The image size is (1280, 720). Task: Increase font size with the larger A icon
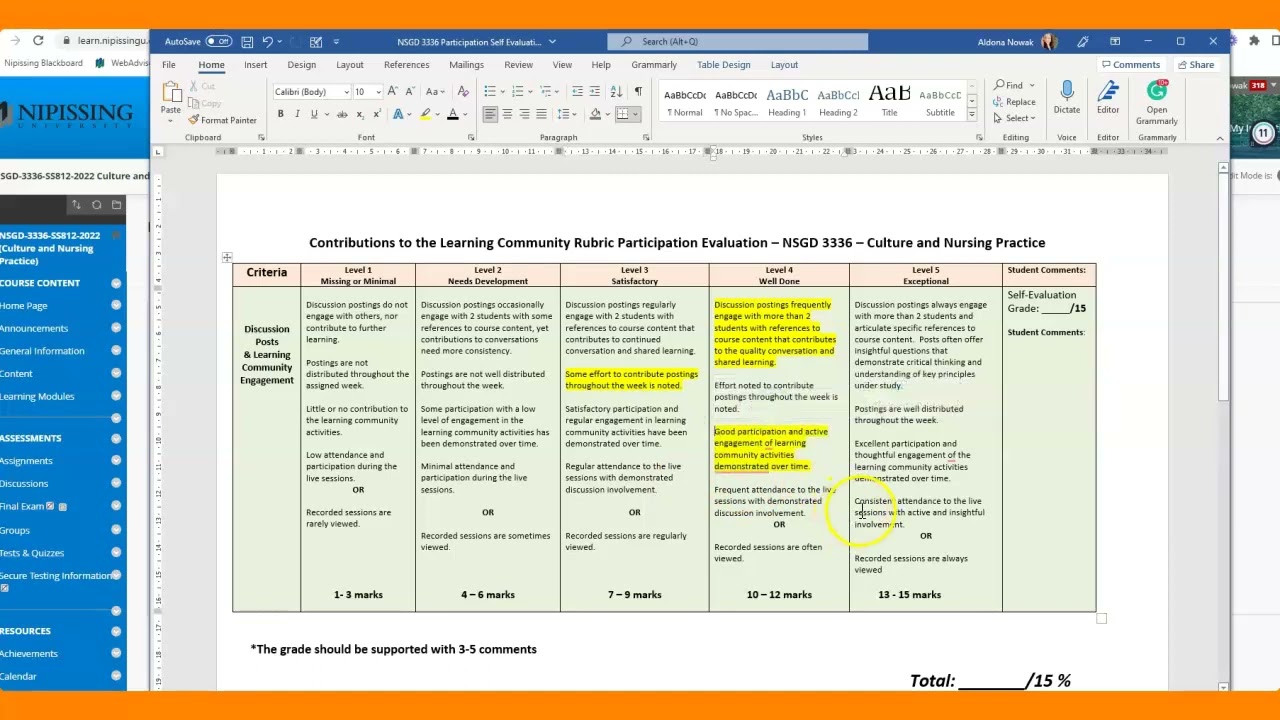(x=393, y=92)
